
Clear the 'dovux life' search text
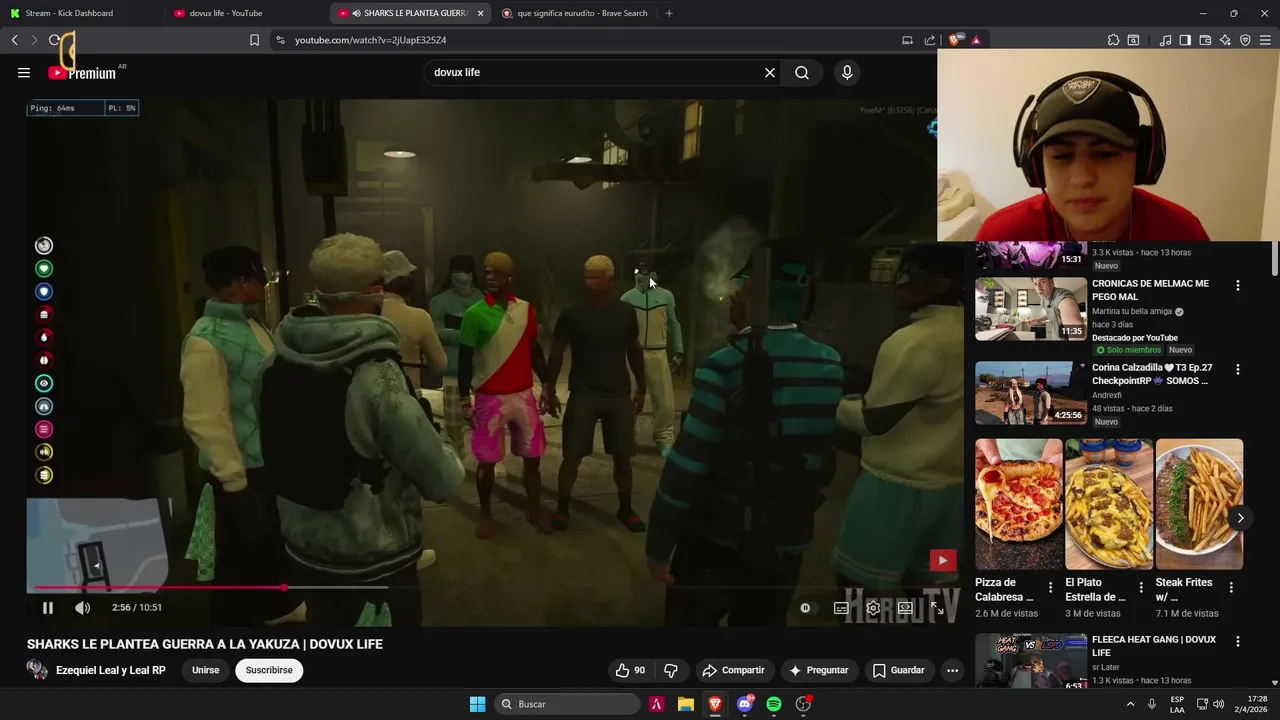click(x=770, y=72)
